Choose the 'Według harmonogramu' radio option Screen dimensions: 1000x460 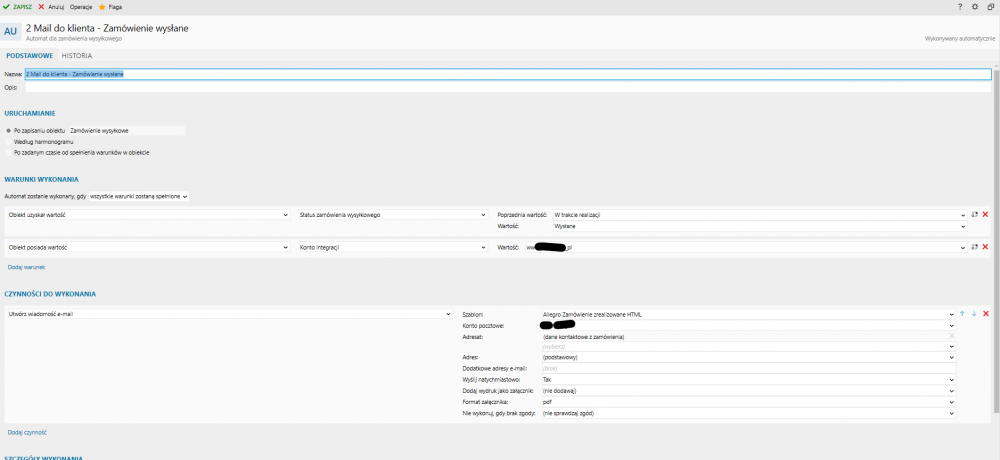point(9,141)
